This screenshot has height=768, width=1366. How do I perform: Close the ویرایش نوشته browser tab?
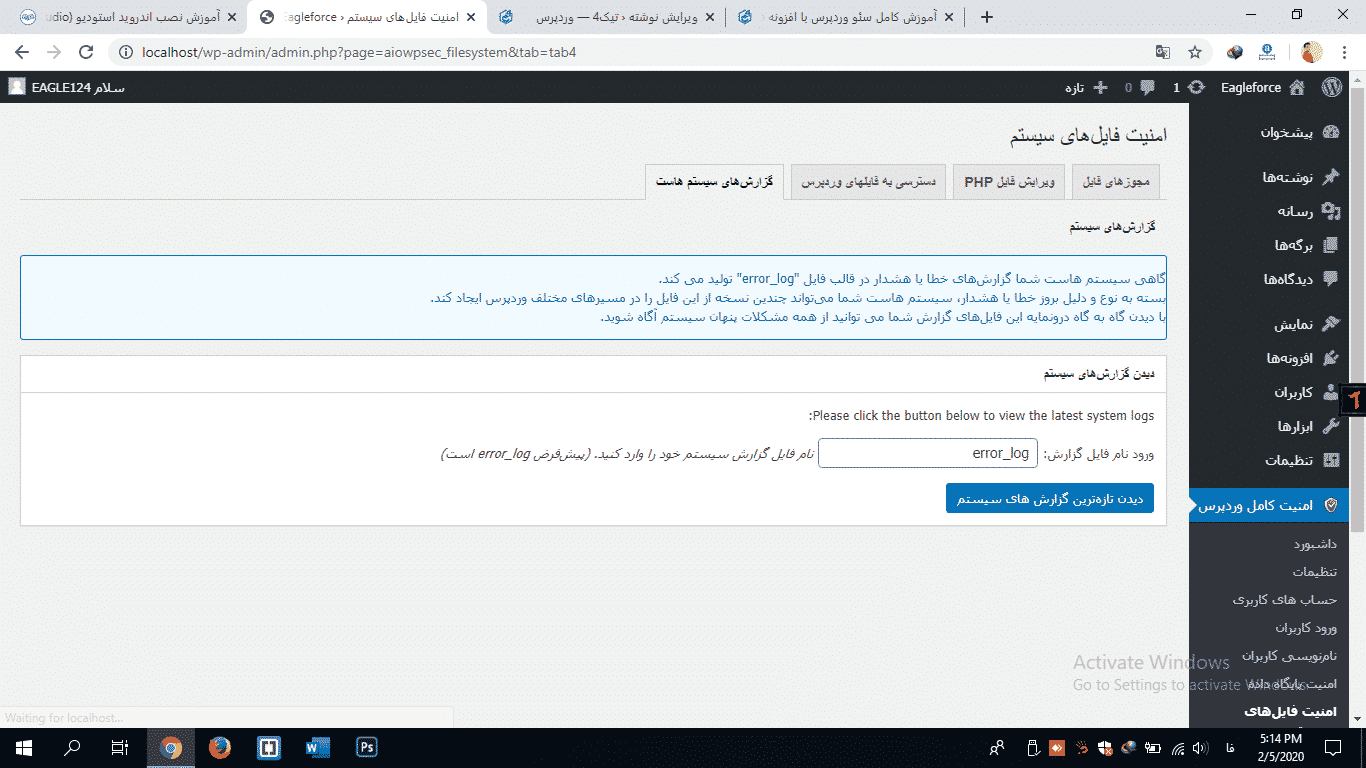pos(710,17)
